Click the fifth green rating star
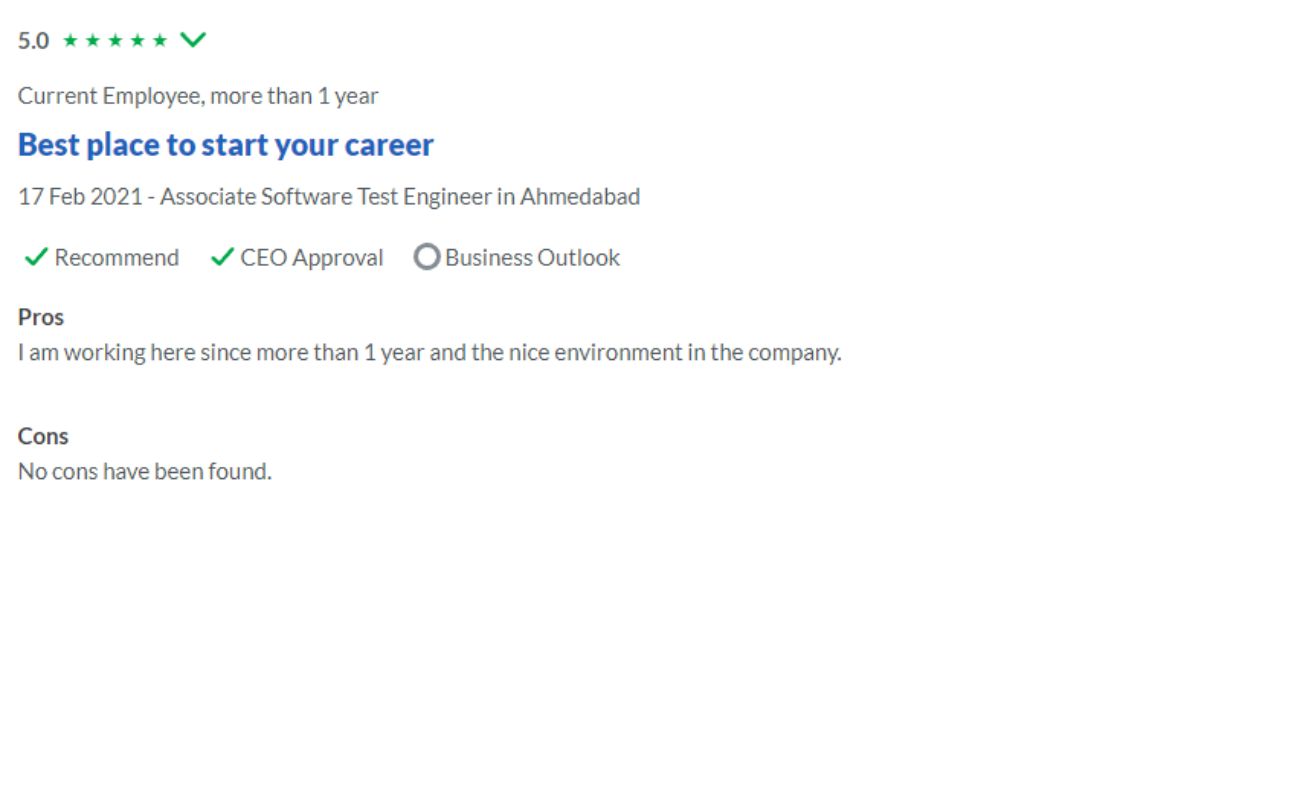 tap(160, 41)
